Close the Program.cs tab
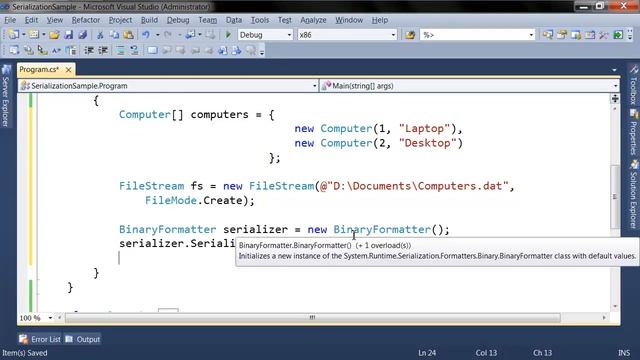640x360 pixels. tap(69, 70)
